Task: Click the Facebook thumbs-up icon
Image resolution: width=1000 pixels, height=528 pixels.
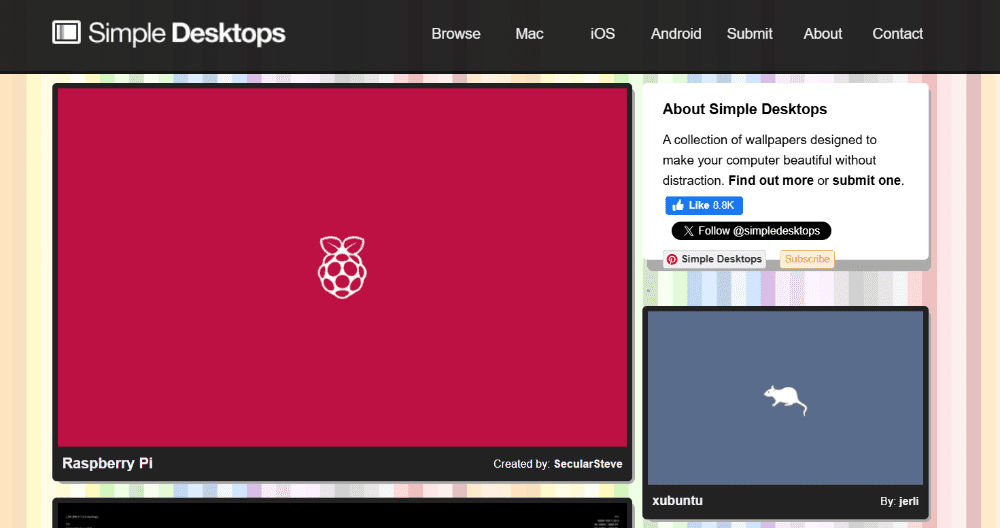Action: pyautogui.click(x=678, y=205)
